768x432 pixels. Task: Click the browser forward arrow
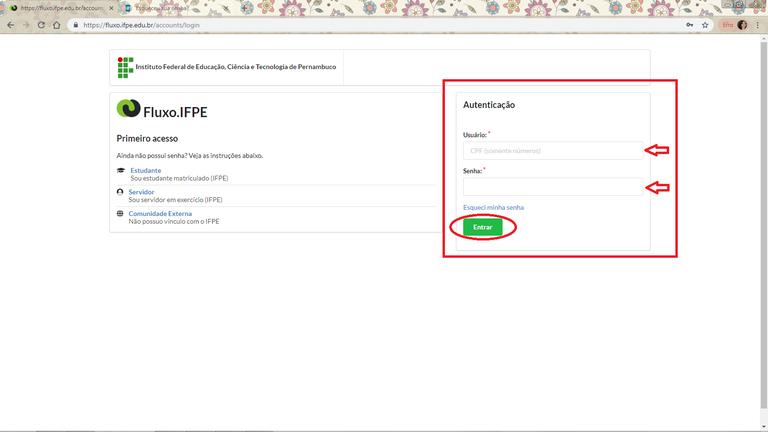coord(26,25)
